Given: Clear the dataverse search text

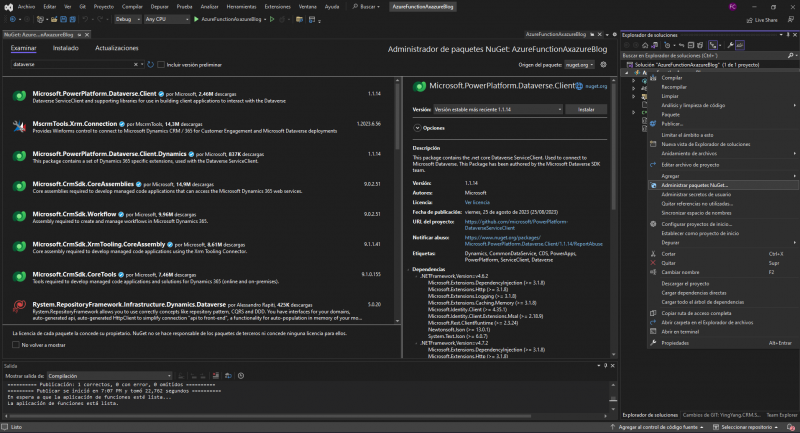Looking at the screenshot, I should point(136,65).
